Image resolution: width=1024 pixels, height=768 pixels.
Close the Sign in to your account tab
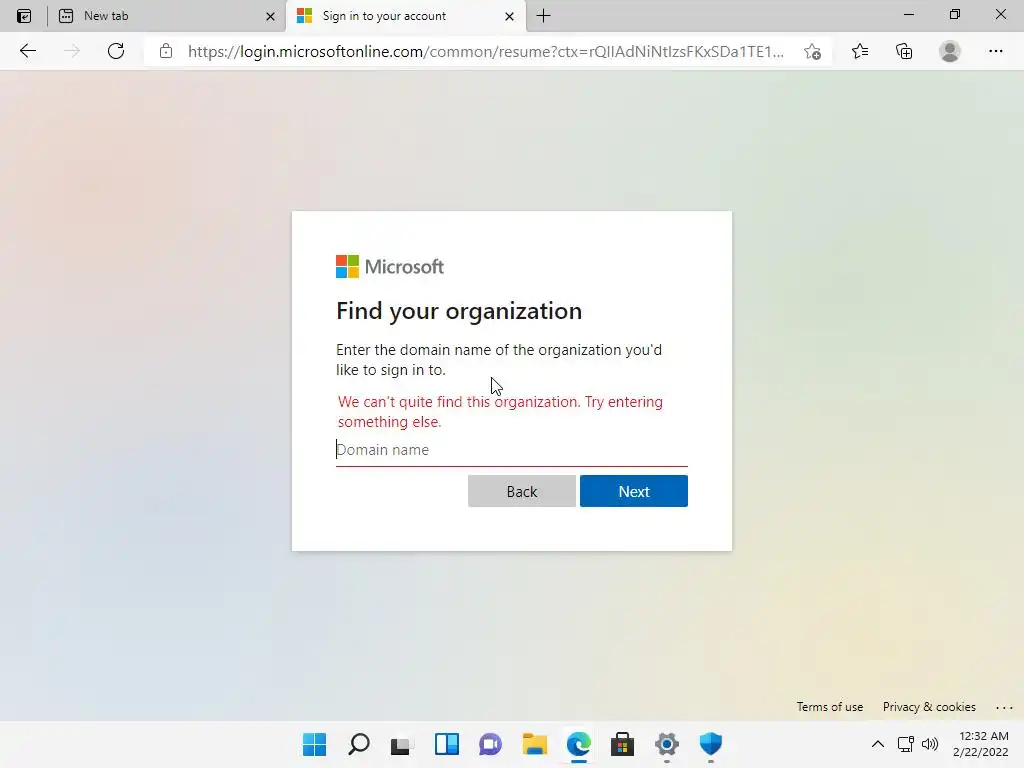pos(509,16)
